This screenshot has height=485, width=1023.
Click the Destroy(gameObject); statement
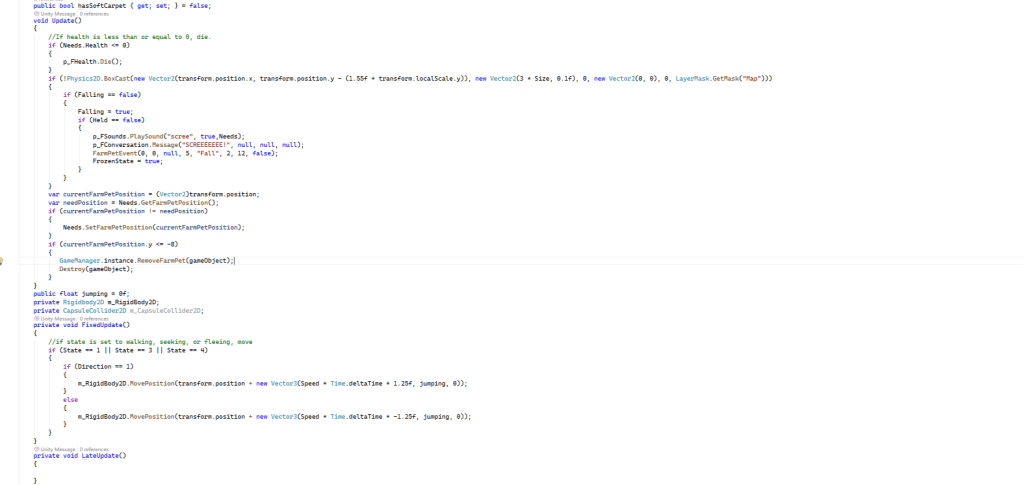point(96,268)
